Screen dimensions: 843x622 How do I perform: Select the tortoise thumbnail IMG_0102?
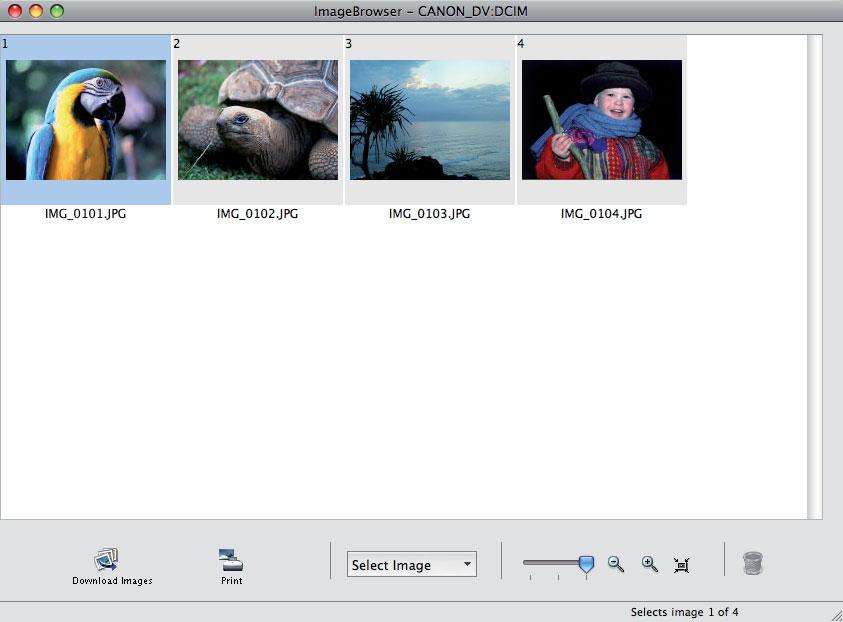[258, 120]
